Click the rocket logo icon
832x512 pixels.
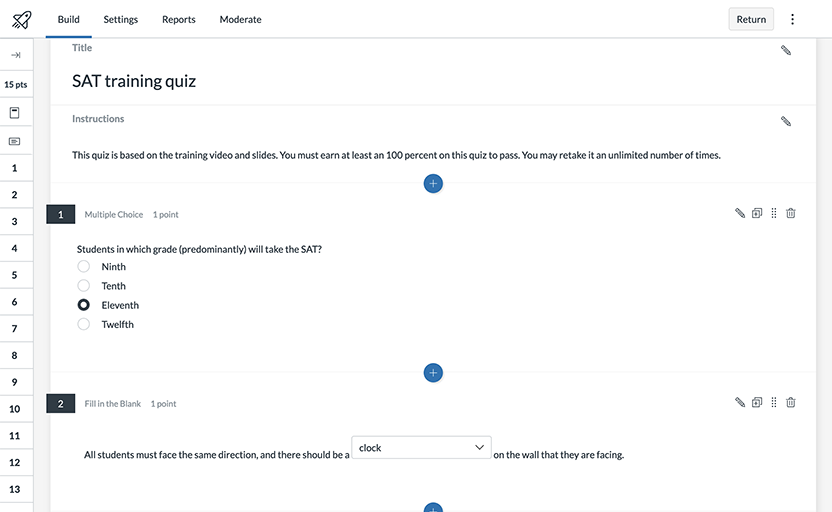point(21,19)
